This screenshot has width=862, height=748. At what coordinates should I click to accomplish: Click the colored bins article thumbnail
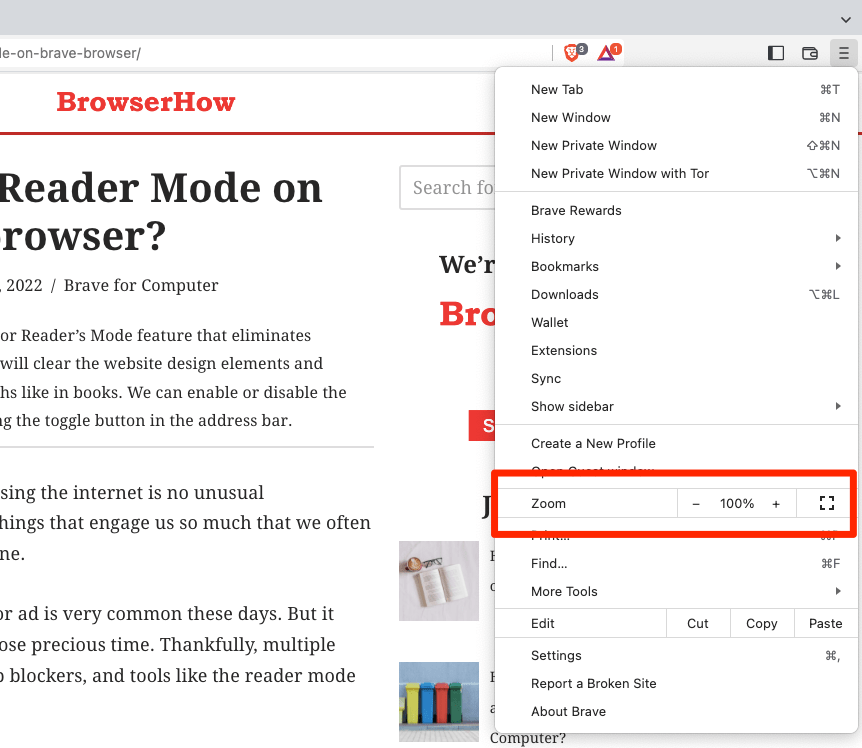[x=438, y=701]
